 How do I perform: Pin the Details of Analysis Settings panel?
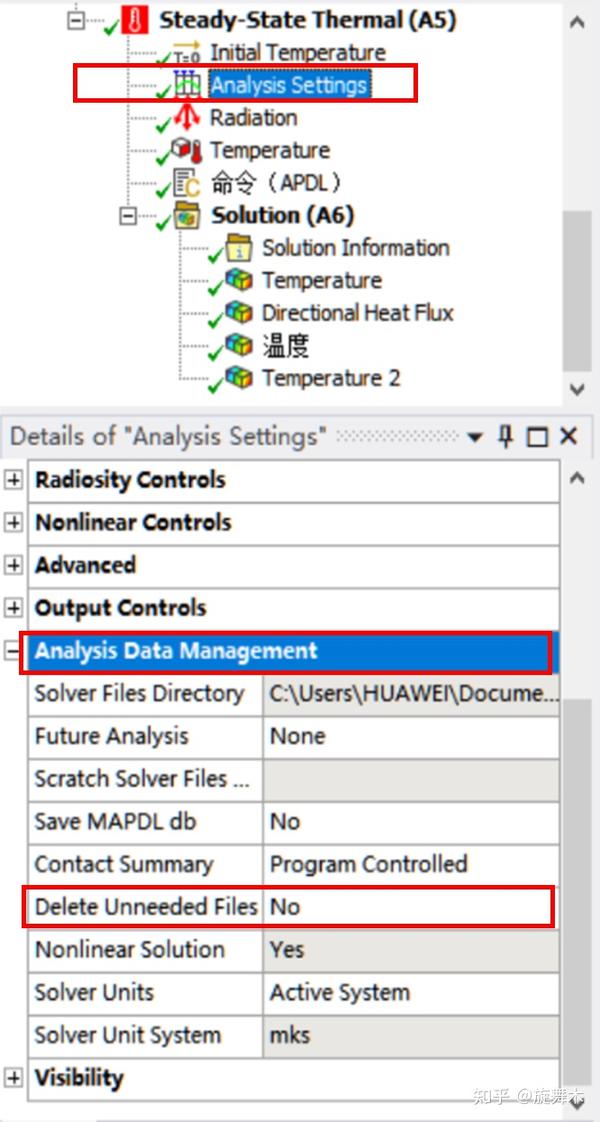coord(508,436)
